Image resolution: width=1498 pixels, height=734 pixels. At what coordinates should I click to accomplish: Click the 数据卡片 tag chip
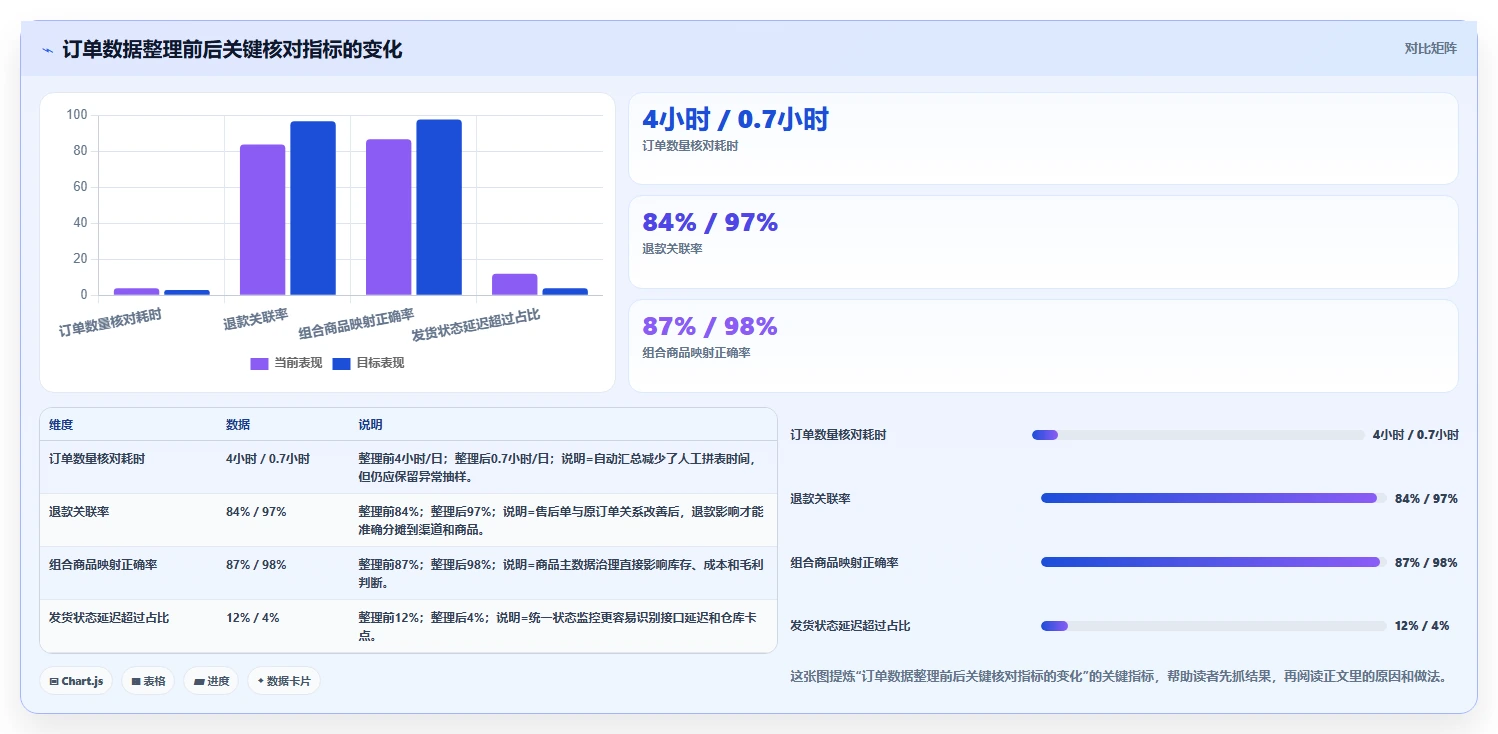pyautogui.click(x=284, y=681)
